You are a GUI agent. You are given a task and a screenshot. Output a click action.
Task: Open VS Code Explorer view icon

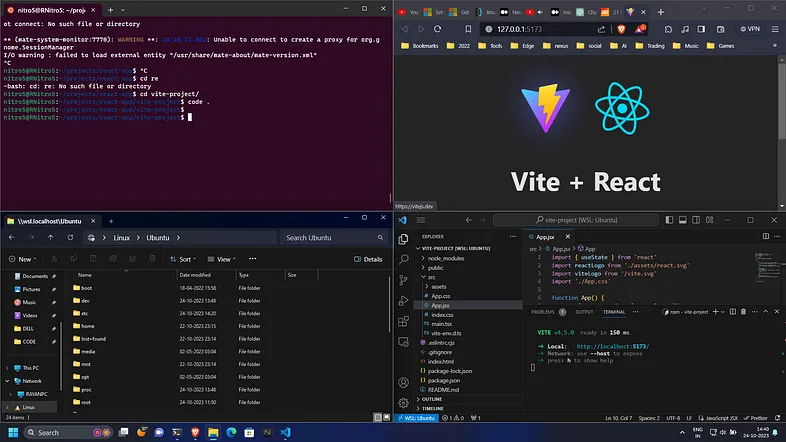pyautogui.click(x=404, y=239)
